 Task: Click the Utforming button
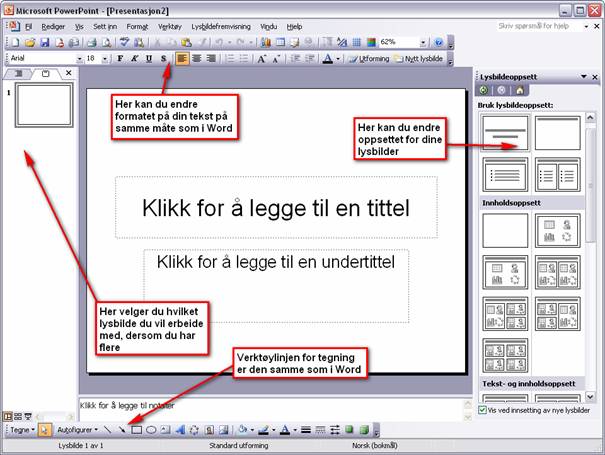coord(369,59)
